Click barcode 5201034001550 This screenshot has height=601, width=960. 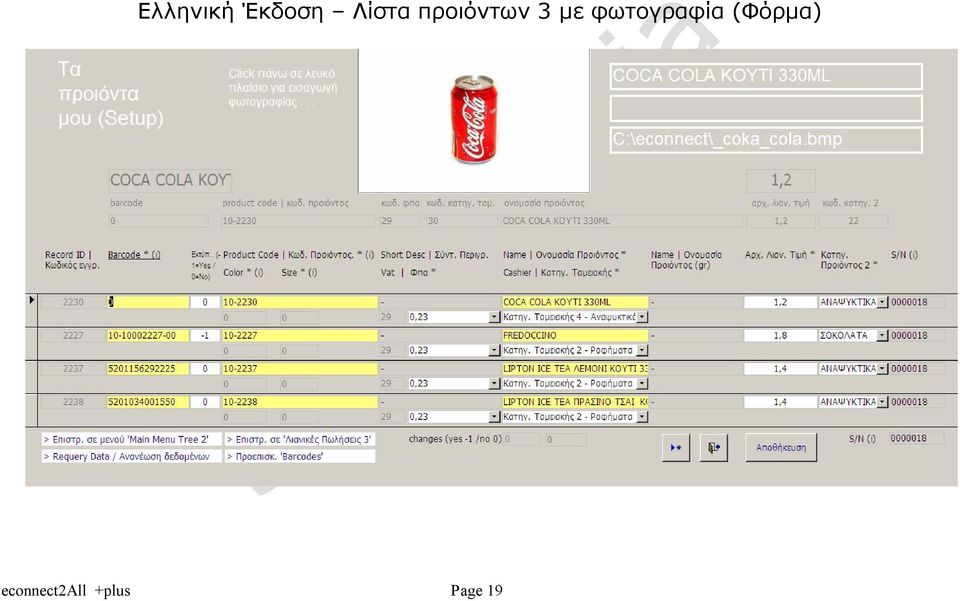coord(148,402)
